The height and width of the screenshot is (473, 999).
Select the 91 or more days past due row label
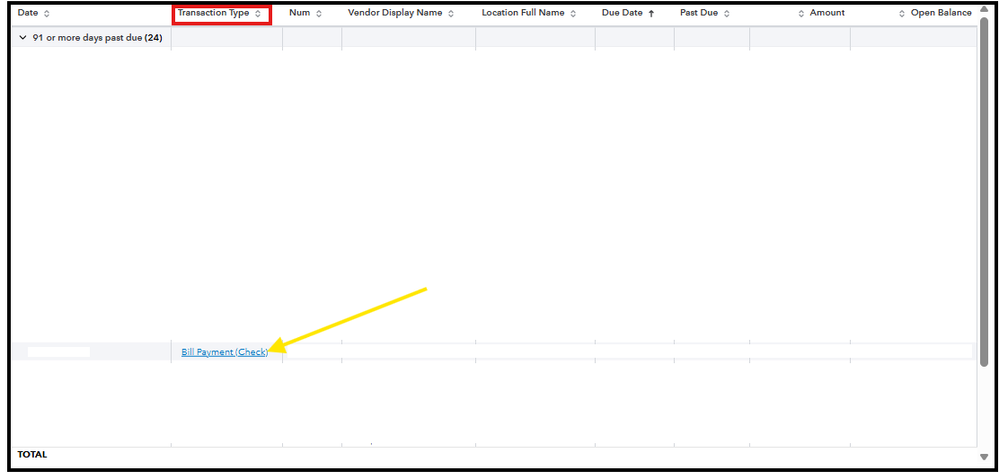97,38
